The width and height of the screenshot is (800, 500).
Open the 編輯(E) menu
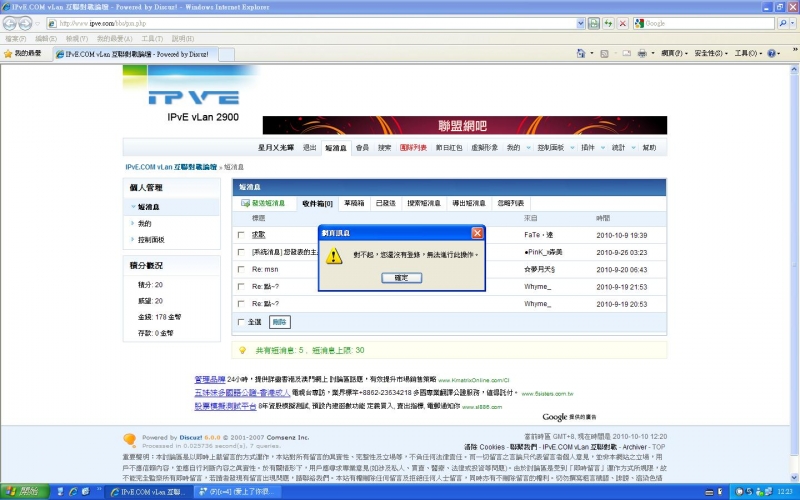[45, 39]
